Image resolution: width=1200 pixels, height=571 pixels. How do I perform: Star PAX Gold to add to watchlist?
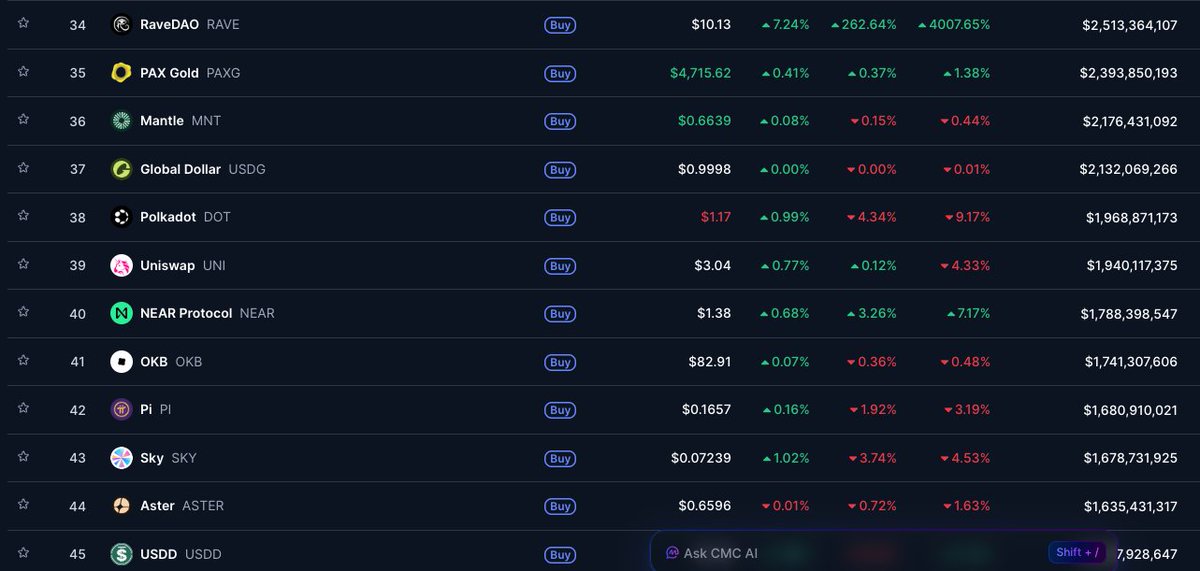point(23,71)
